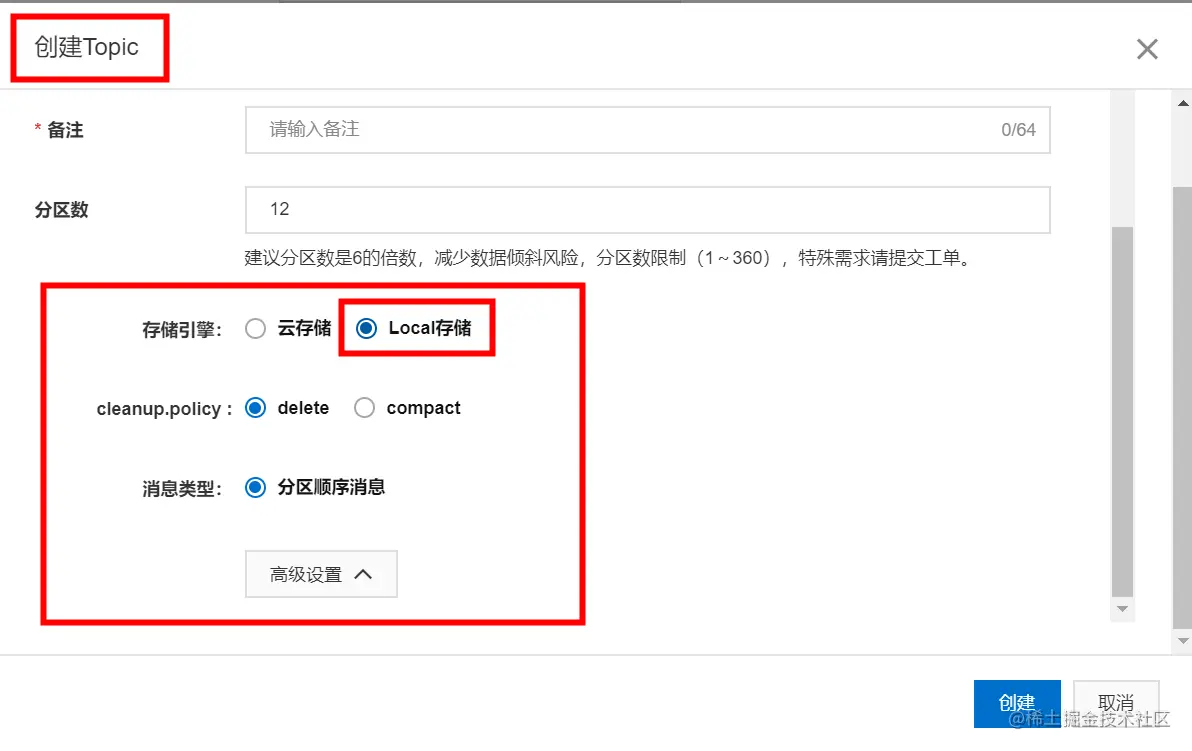Screen dimensions: 1192x751
Task: Close the 创建Topic dialog with X
Action: (x=1146, y=49)
